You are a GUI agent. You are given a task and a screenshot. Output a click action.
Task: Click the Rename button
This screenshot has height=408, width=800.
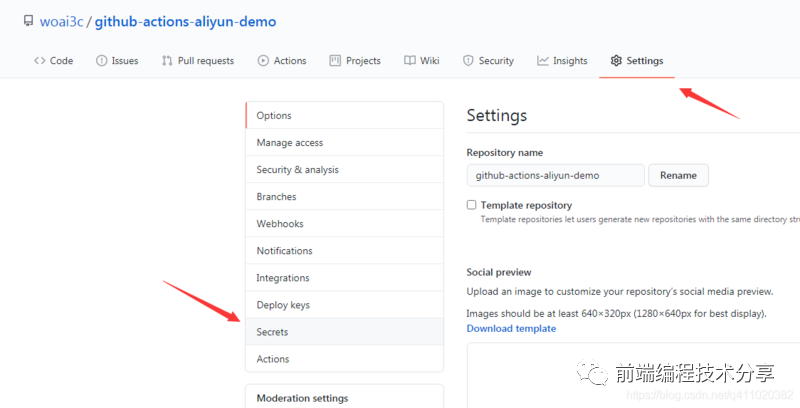(678, 175)
